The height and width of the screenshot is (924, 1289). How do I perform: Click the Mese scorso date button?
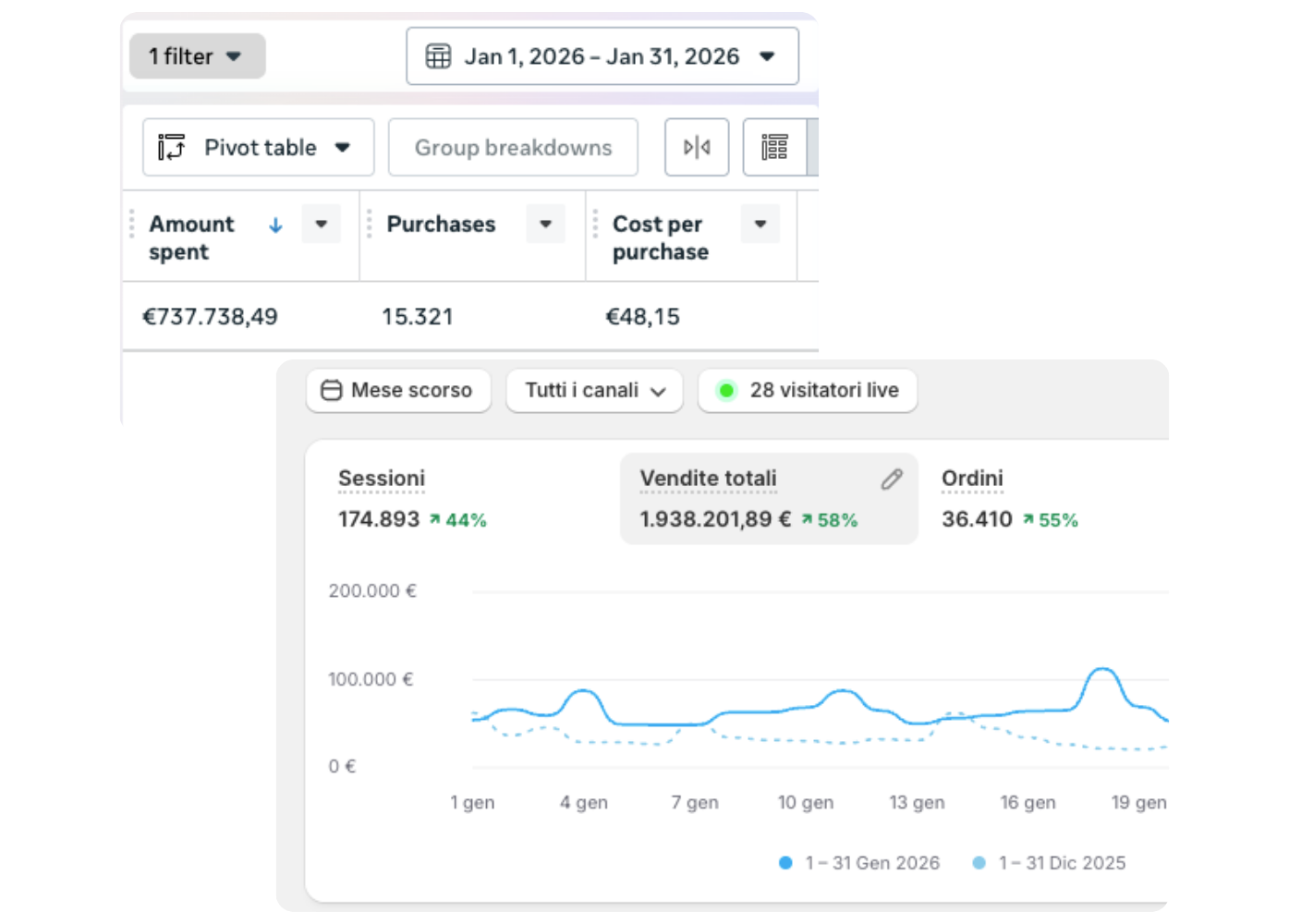pyautogui.click(x=398, y=390)
